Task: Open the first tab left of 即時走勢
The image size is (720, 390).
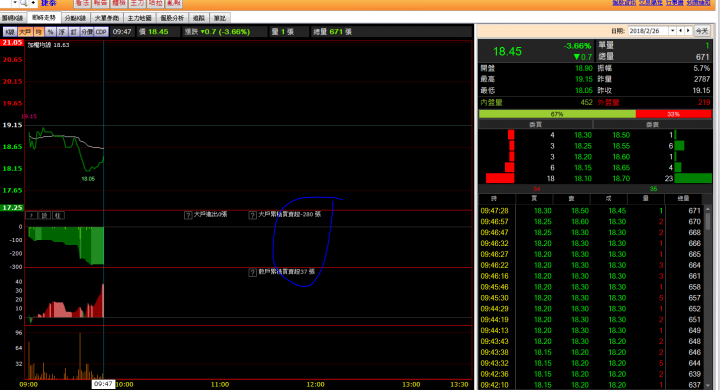Action: (x=13, y=18)
